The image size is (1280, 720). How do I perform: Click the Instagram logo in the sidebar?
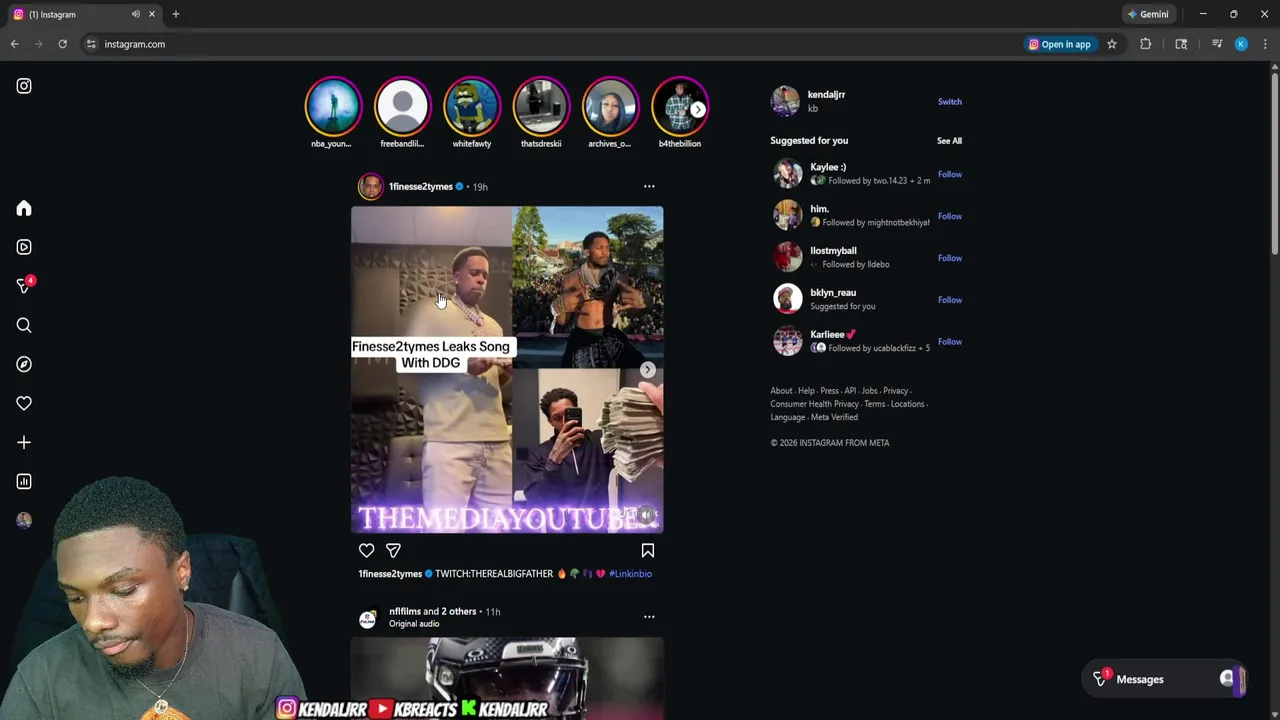[24, 86]
